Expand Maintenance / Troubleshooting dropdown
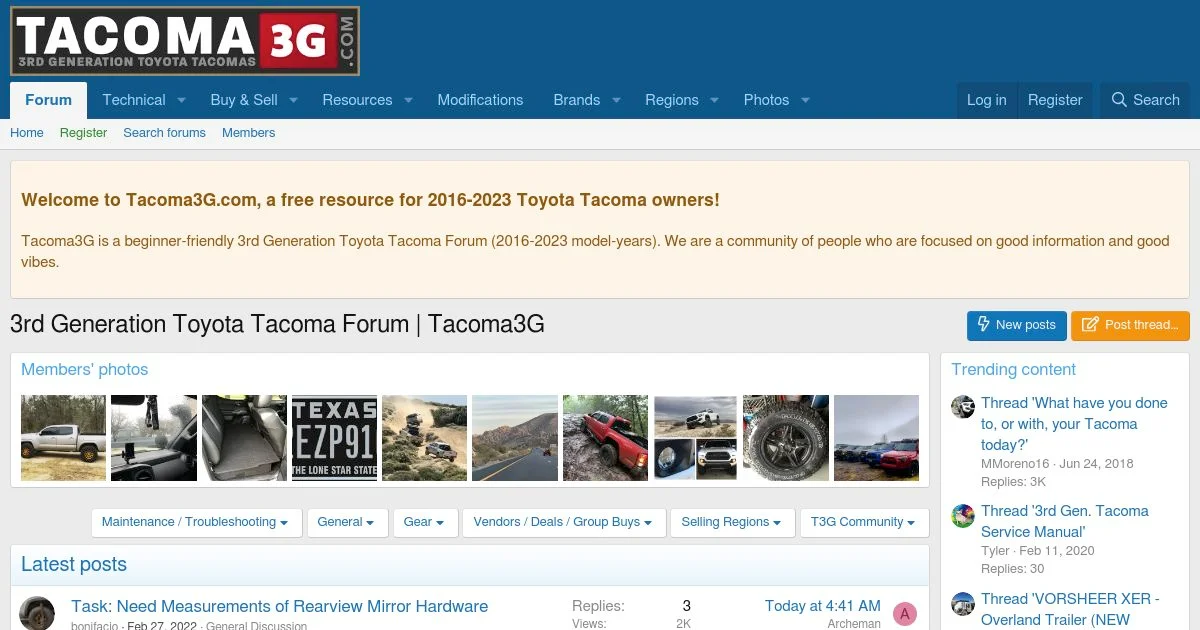Viewport: 1200px width, 630px height. pyautogui.click(x=196, y=522)
